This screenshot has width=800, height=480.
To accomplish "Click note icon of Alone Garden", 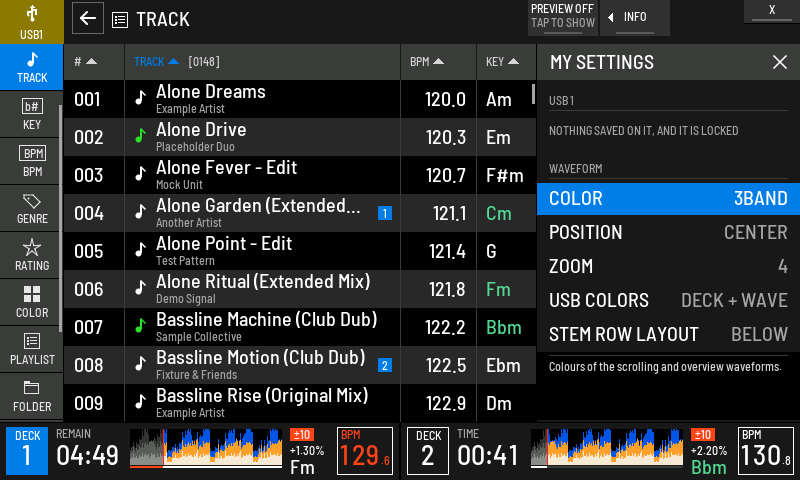I will coord(140,212).
